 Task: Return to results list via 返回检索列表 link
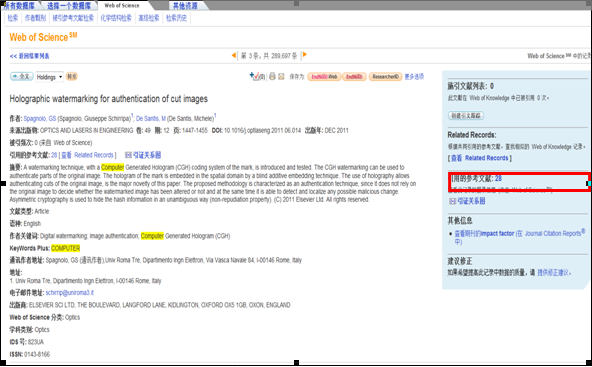29,56
